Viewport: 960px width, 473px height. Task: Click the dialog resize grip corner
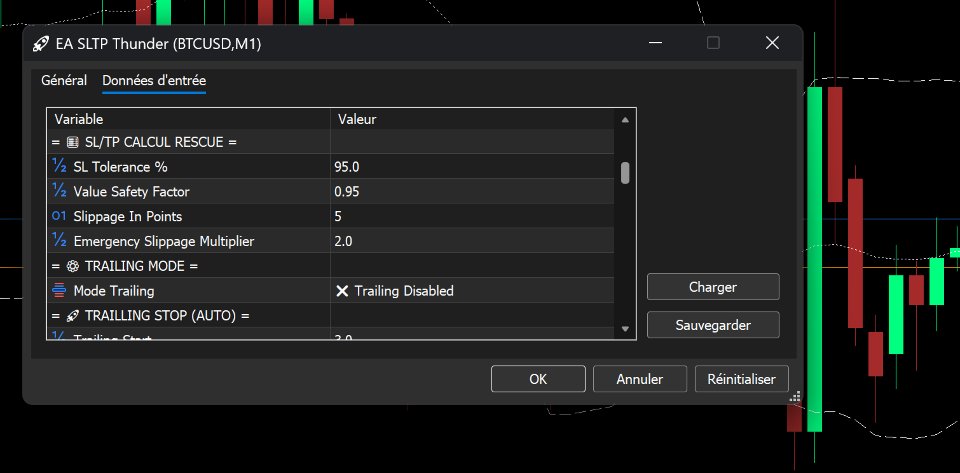[795, 397]
